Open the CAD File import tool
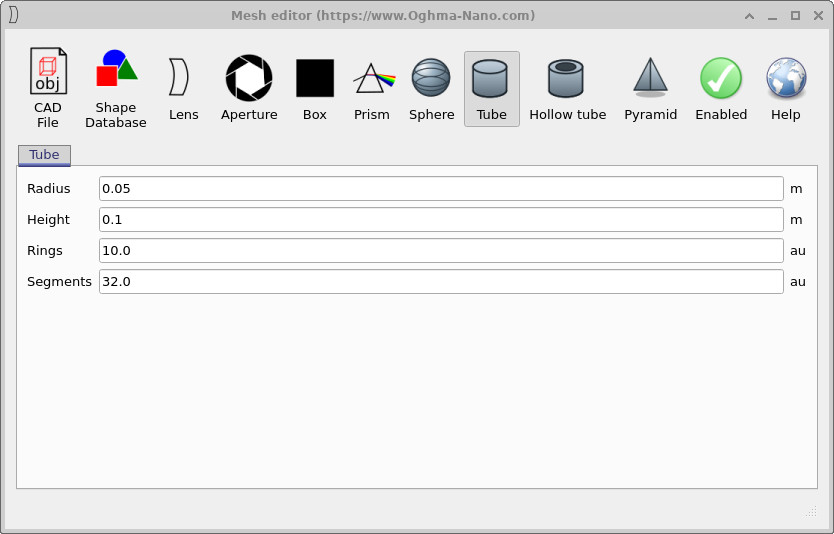The height and width of the screenshot is (534, 834). [x=47, y=88]
